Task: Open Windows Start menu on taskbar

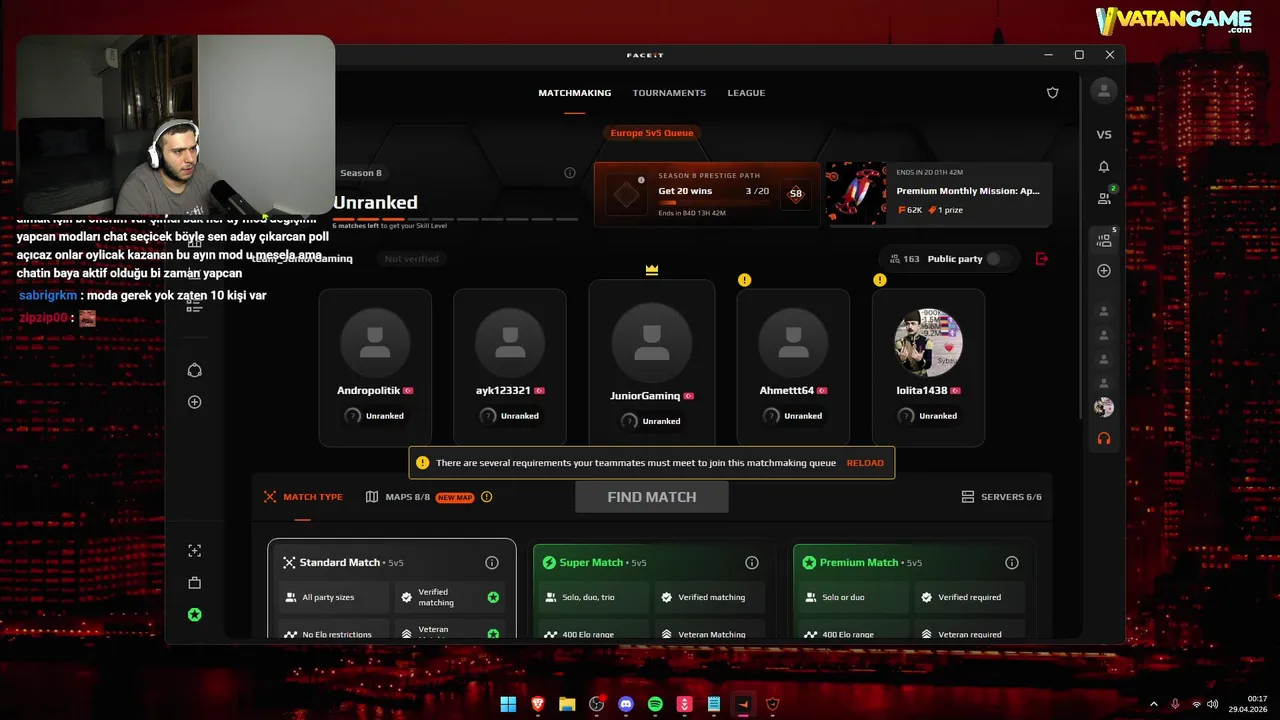Action: 508,704
